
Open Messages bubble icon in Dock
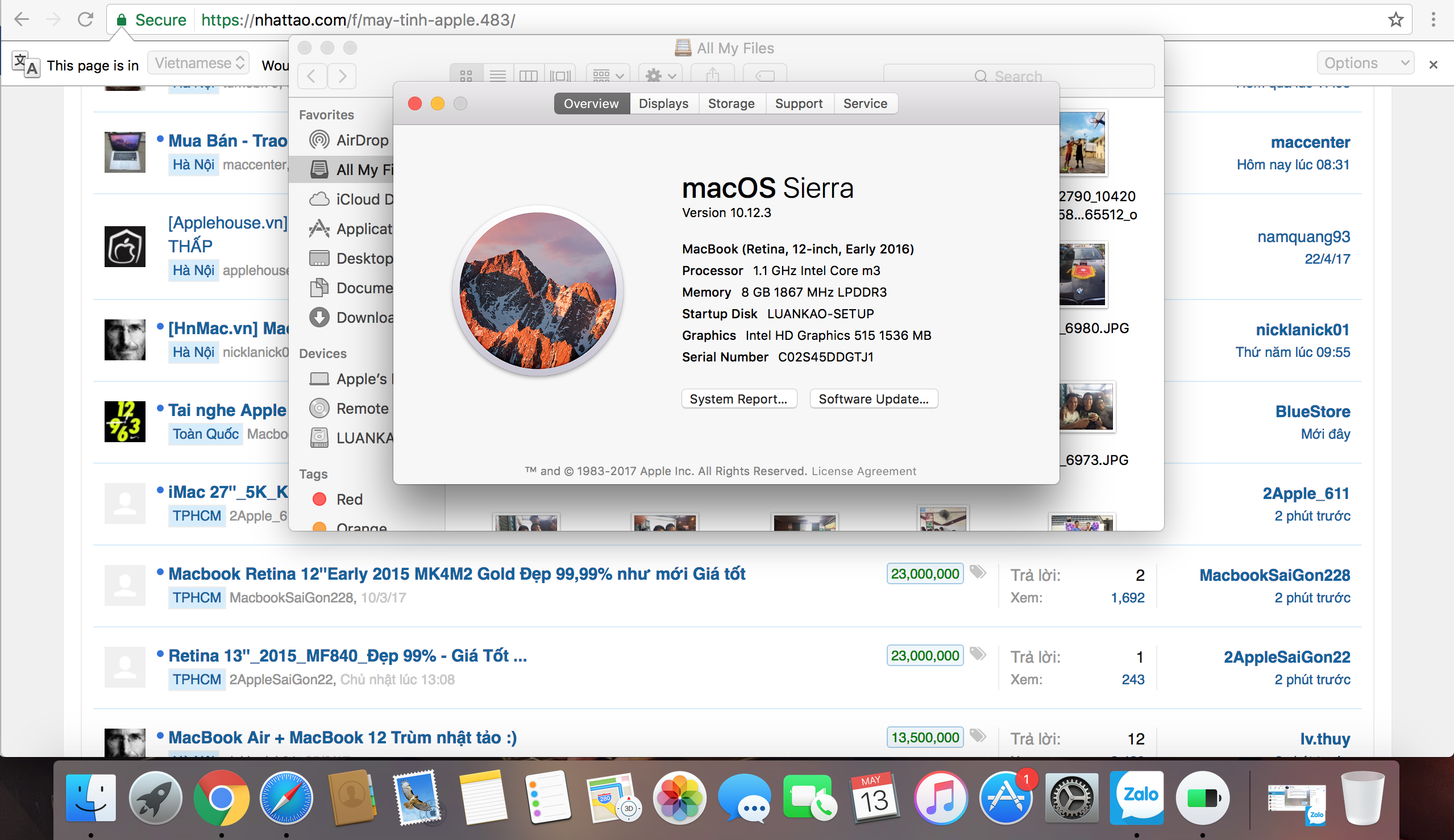(x=744, y=797)
